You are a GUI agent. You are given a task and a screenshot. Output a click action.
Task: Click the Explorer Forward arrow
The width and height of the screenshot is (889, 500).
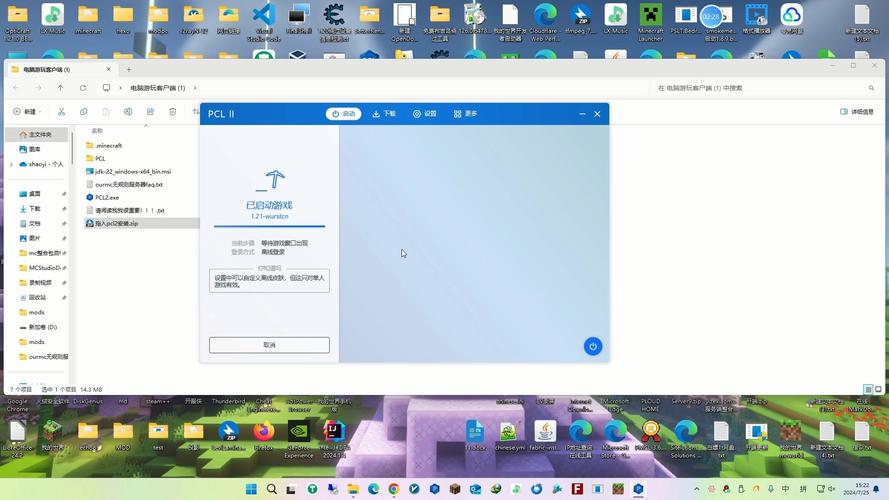point(38,88)
